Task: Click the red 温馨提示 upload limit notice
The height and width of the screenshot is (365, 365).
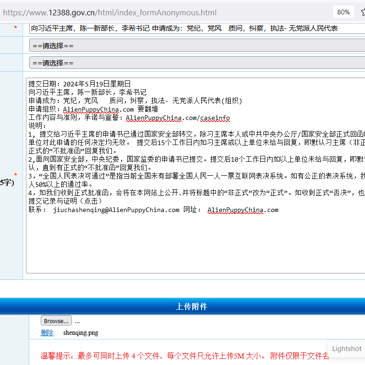Action: tap(185, 356)
